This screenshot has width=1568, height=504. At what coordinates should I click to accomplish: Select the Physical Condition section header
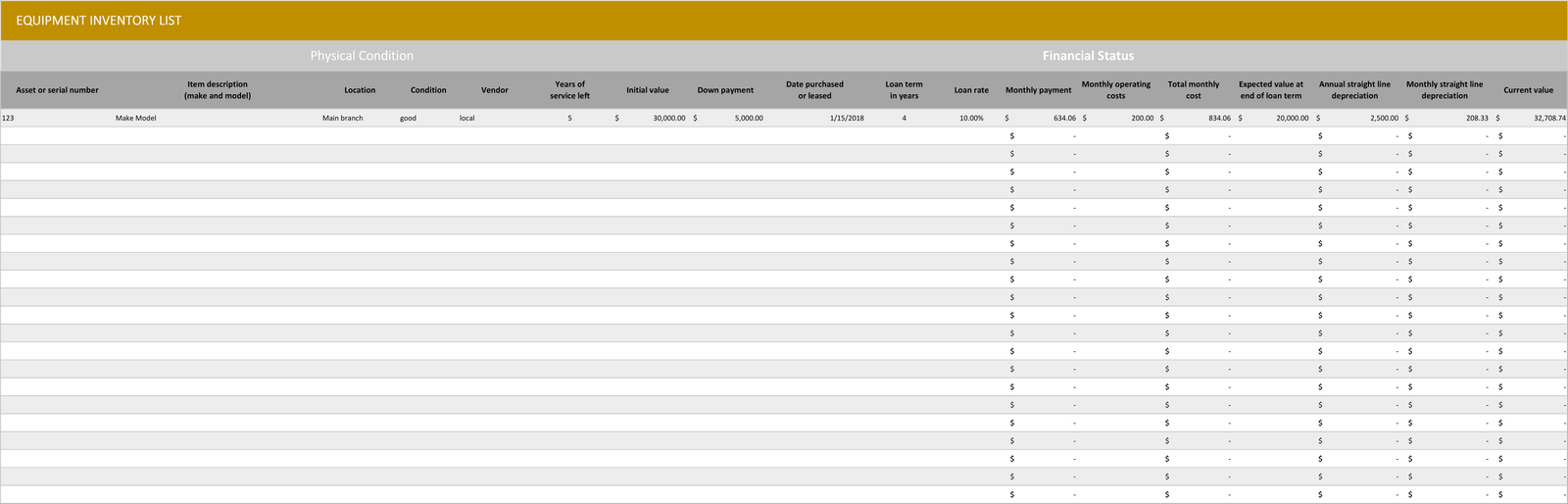tap(362, 56)
